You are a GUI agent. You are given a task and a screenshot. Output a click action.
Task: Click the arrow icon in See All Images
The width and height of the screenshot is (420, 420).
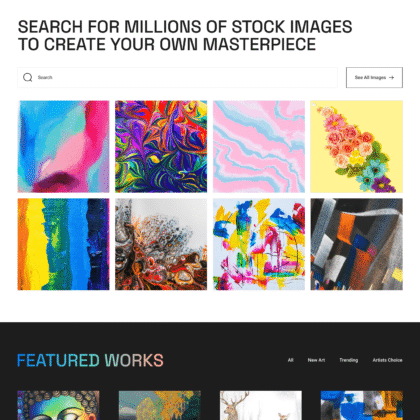[391, 78]
